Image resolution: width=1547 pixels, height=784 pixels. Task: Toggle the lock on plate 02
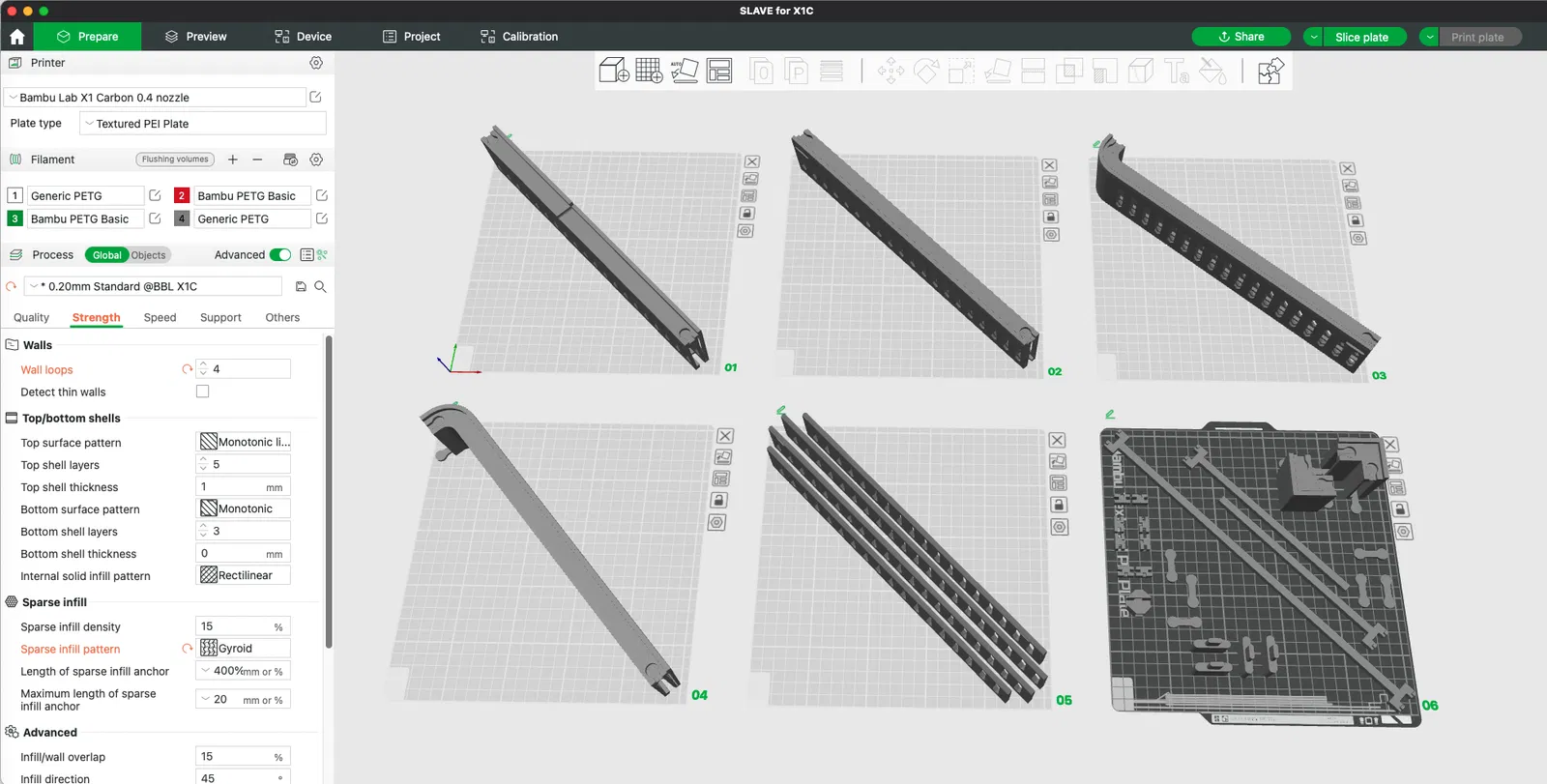tap(1051, 218)
